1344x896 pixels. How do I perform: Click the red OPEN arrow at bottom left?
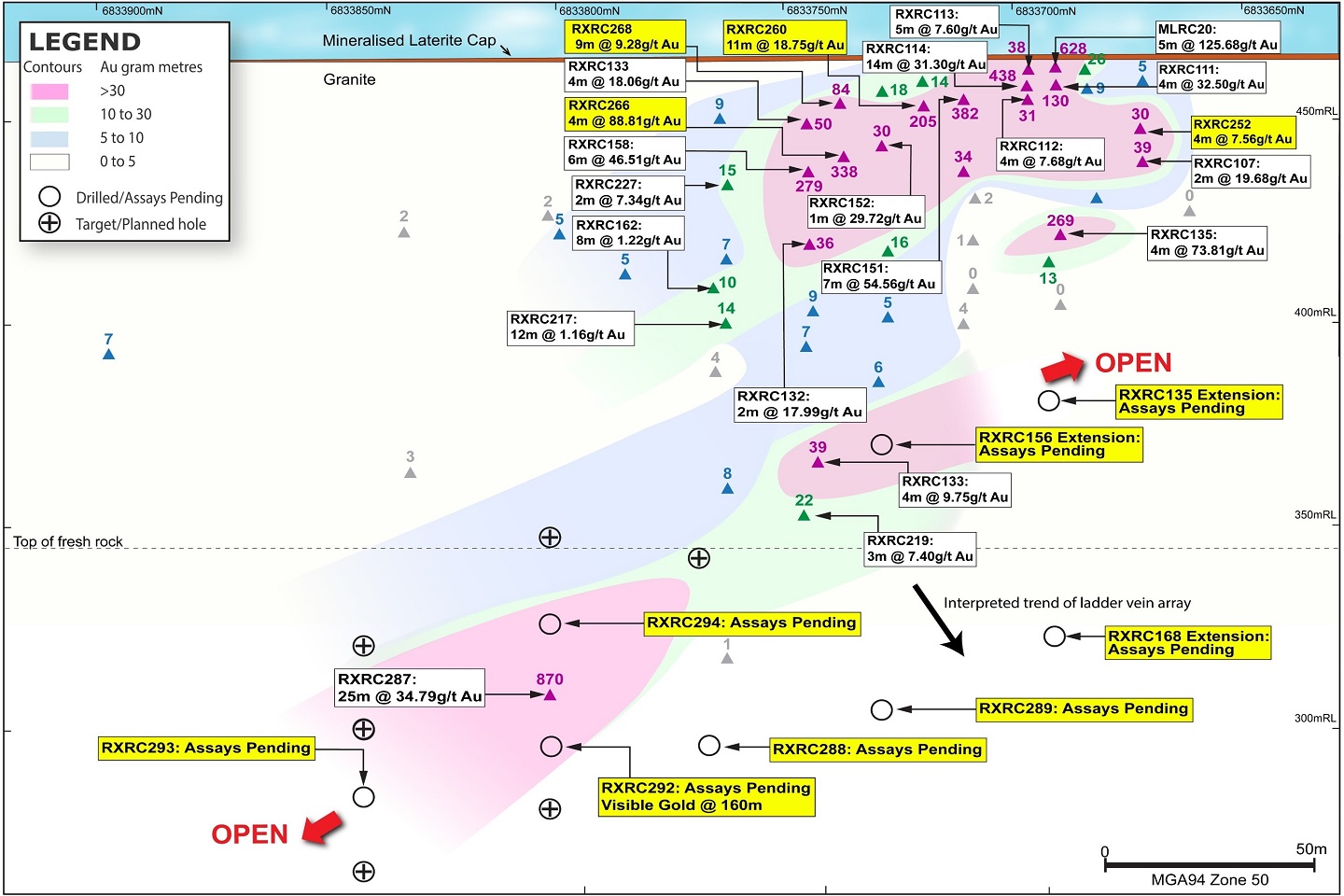pyautogui.click(x=321, y=830)
